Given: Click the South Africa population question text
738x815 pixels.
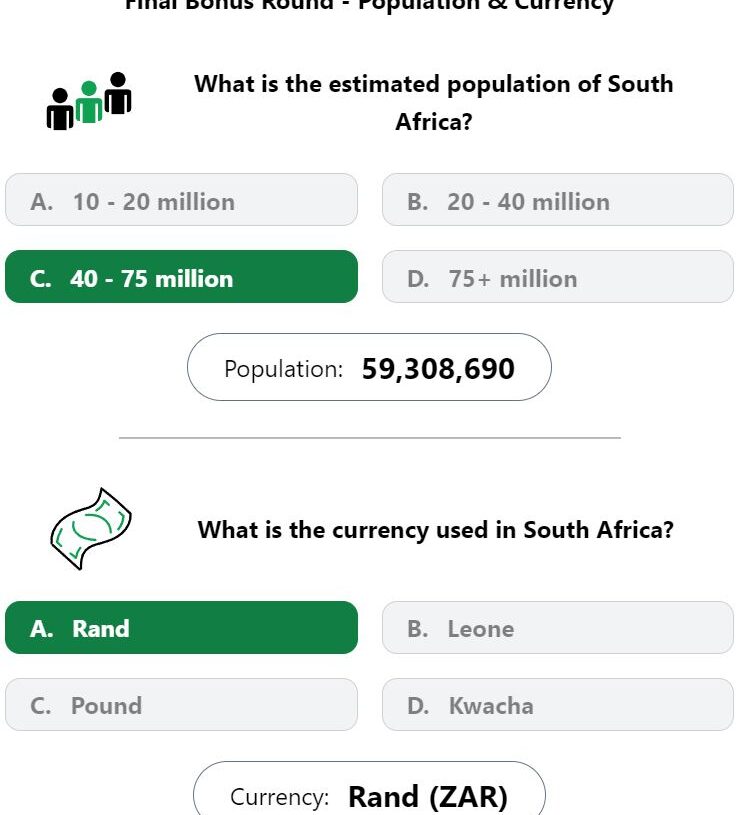Looking at the screenshot, I should [434, 102].
